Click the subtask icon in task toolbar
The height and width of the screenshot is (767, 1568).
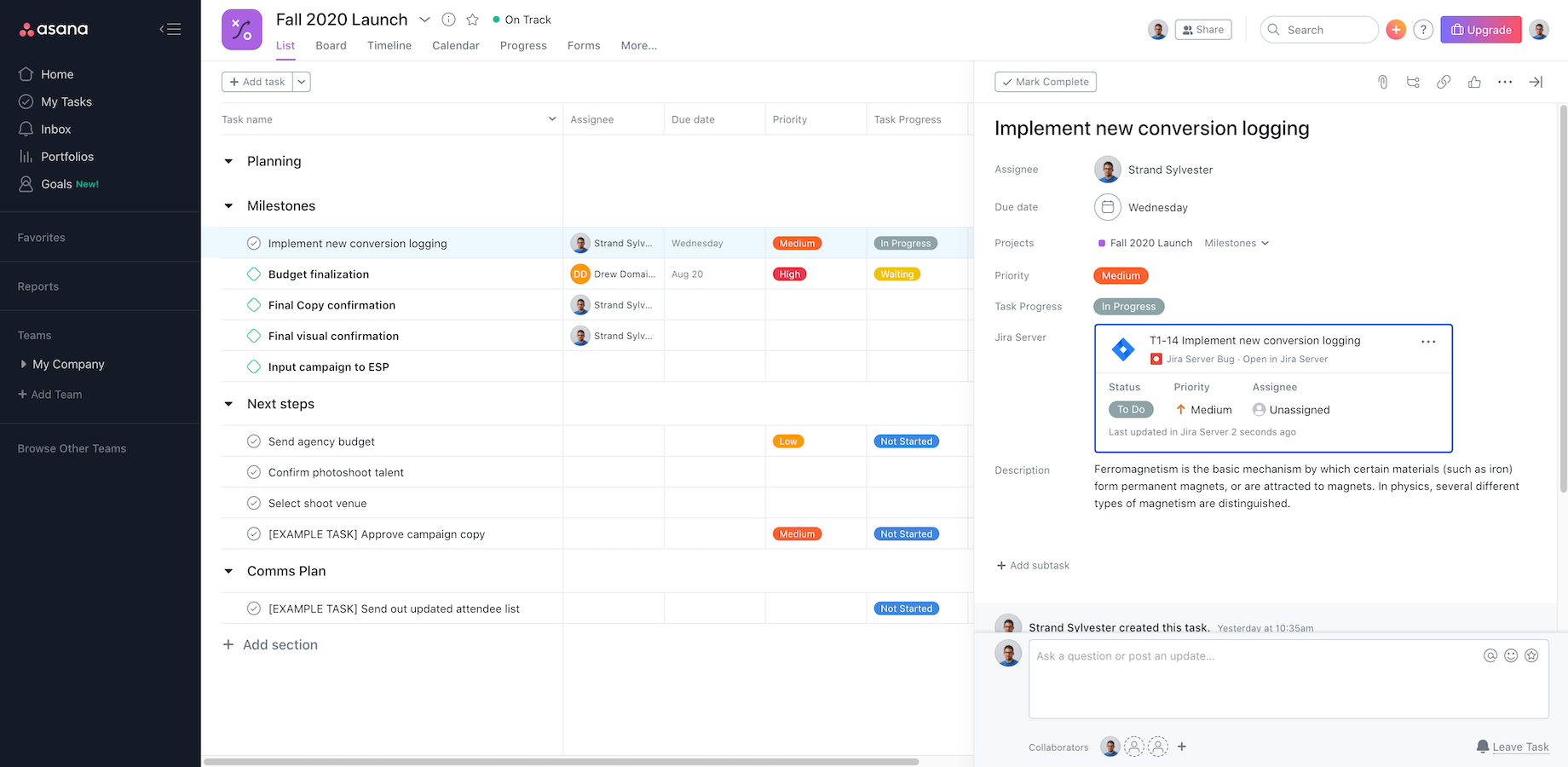[1413, 82]
